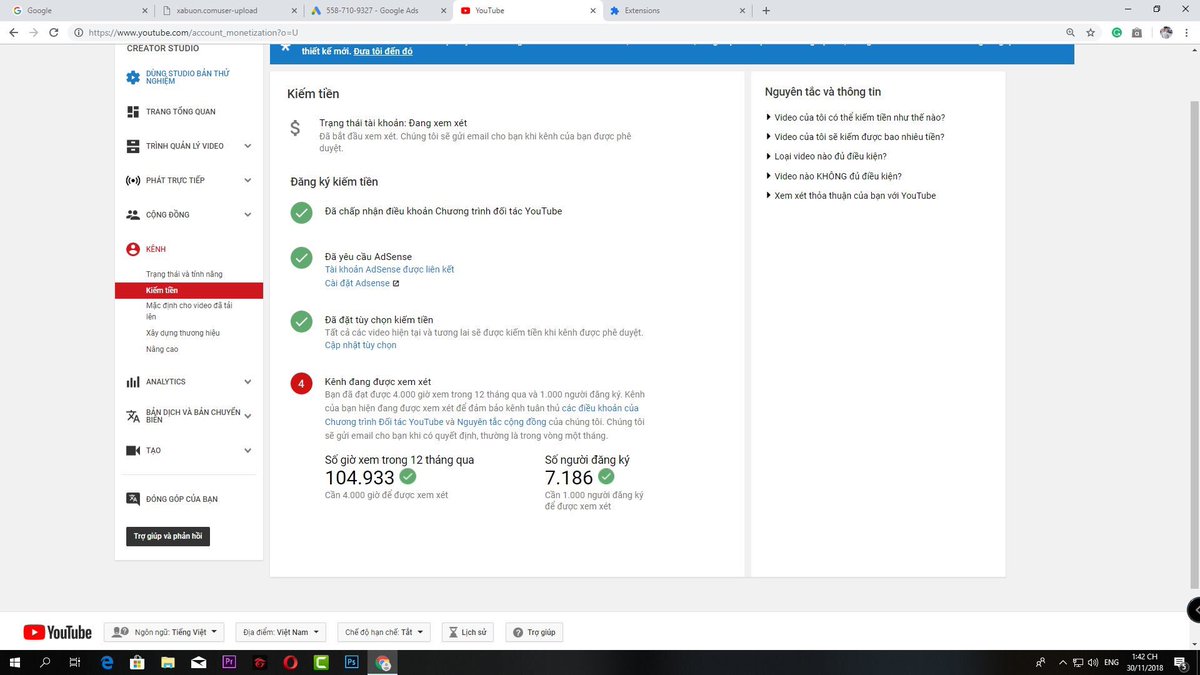Click the Đưa tôi đến đó link
The width and height of the screenshot is (1200, 675).
point(383,51)
